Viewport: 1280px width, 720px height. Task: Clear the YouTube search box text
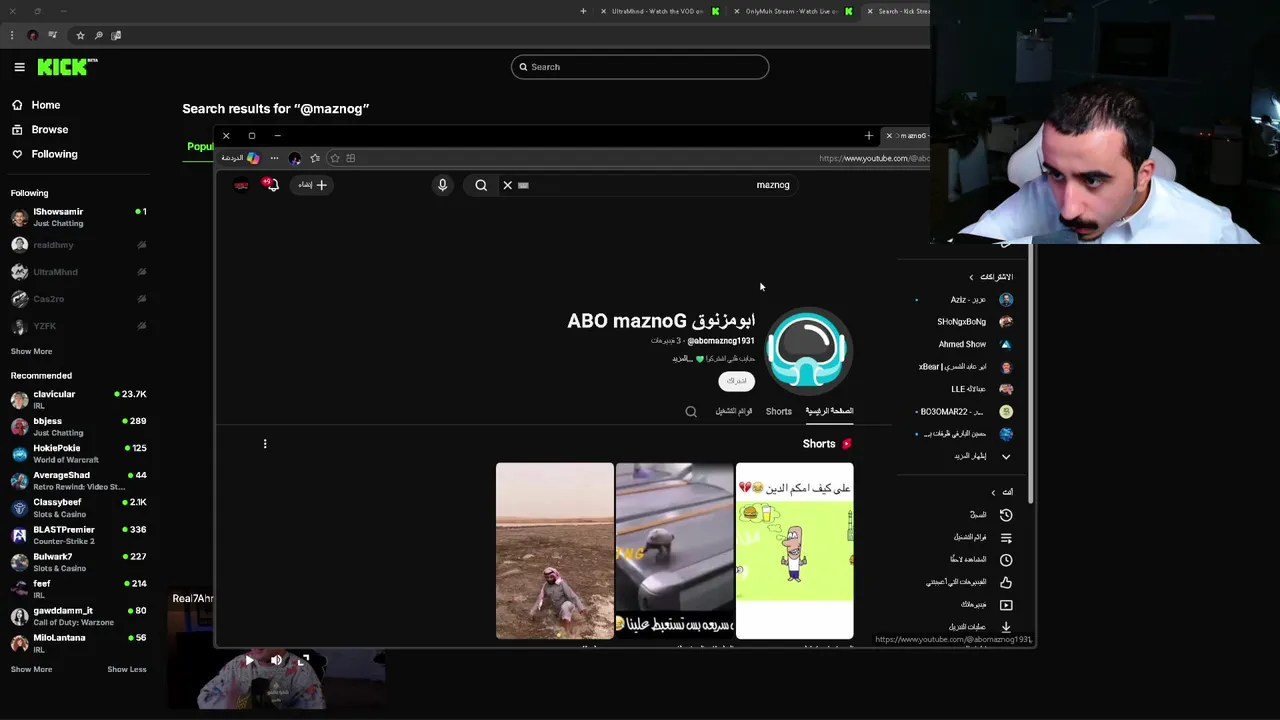[507, 185]
